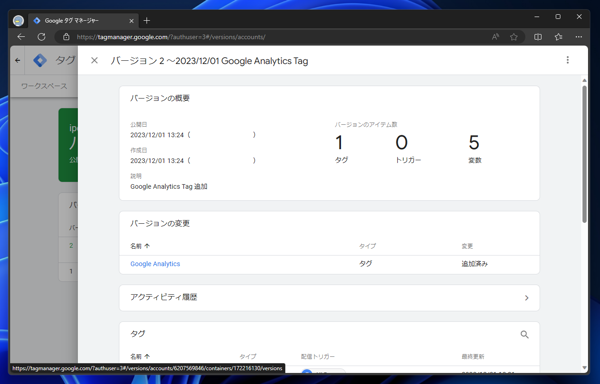The image size is (600, 384).
Task: Click the vertical scrollbar thumb
Action: (x=584, y=154)
